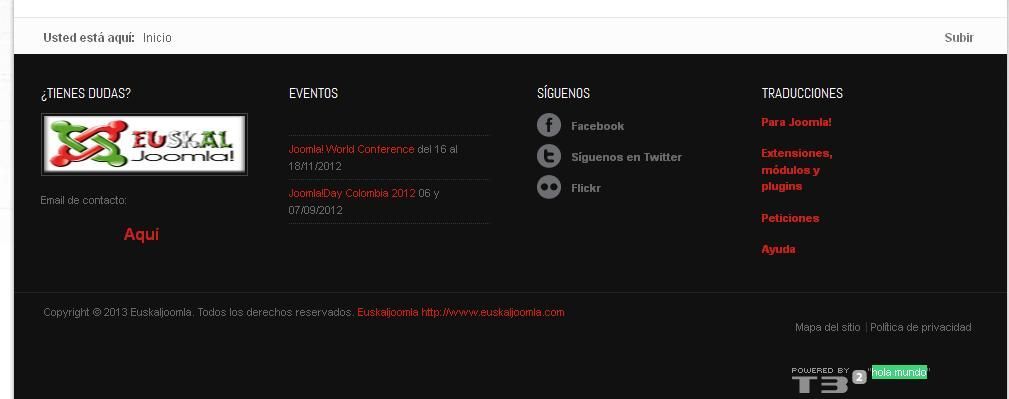Open Mapa del sitio footer link
1009x399 pixels.
point(828,327)
